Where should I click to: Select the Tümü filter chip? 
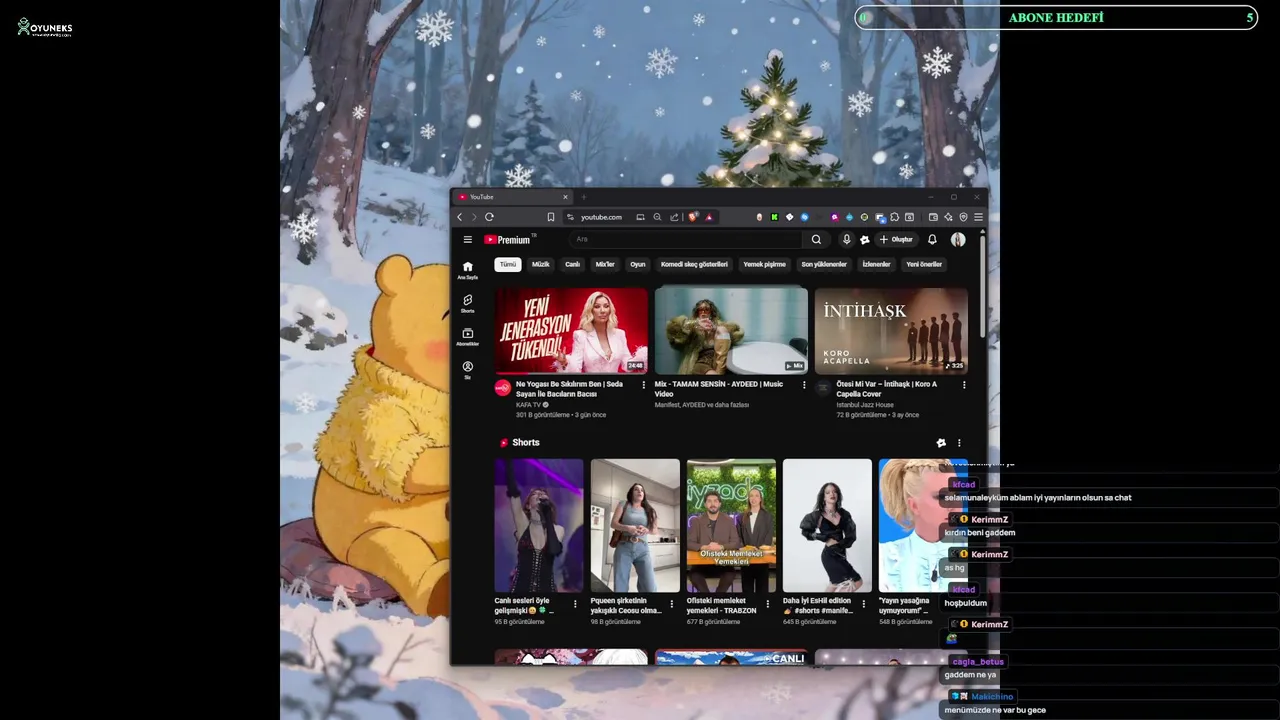pyautogui.click(x=508, y=264)
